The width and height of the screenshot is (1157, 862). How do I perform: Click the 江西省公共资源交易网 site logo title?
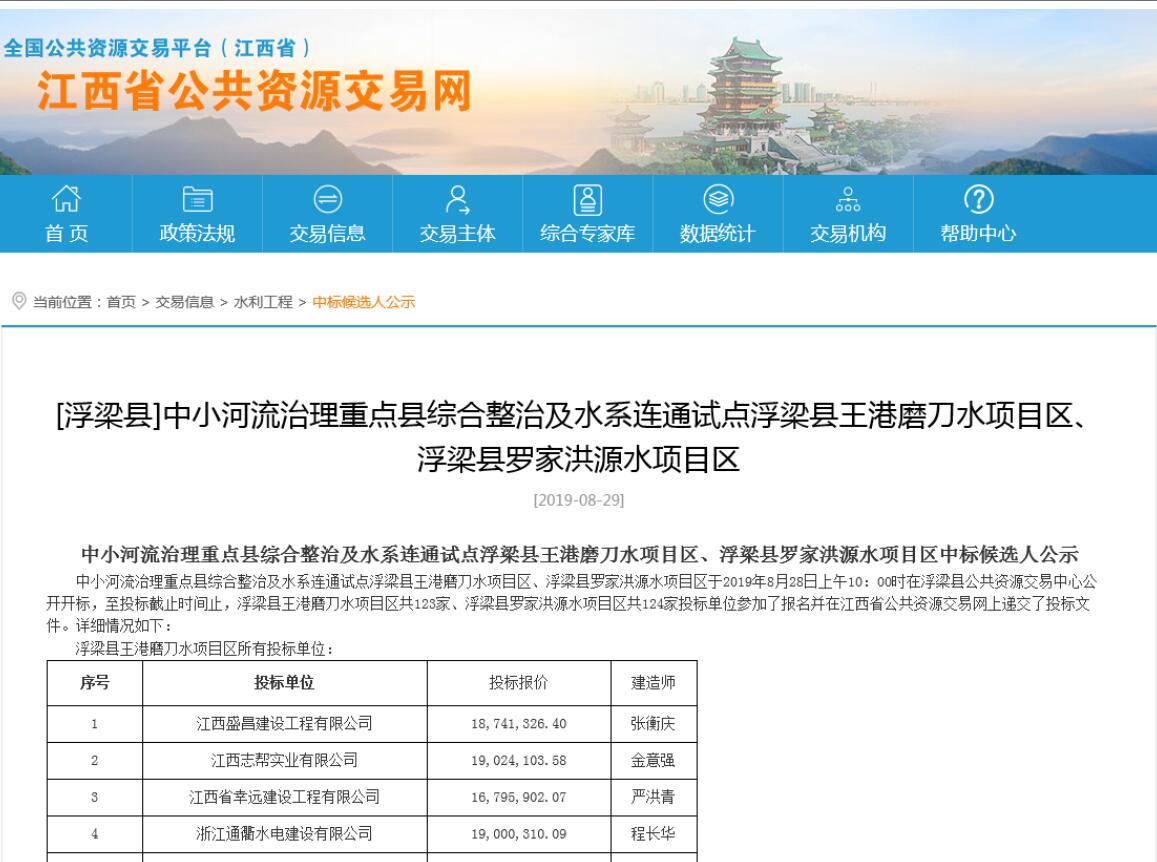(x=254, y=94)
